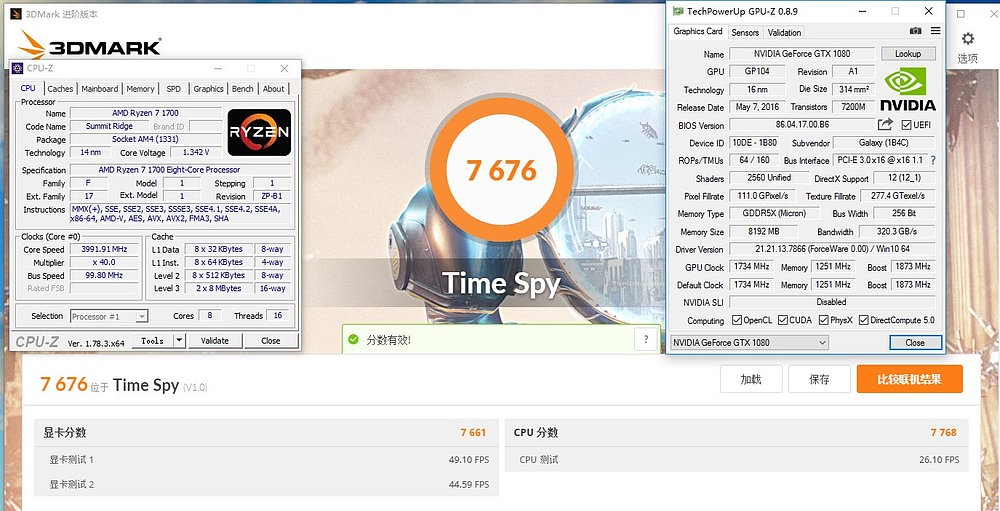1000x511 pixels.
Task: Switch to CPU-Z SPD tab
Action: click(173, 89)
